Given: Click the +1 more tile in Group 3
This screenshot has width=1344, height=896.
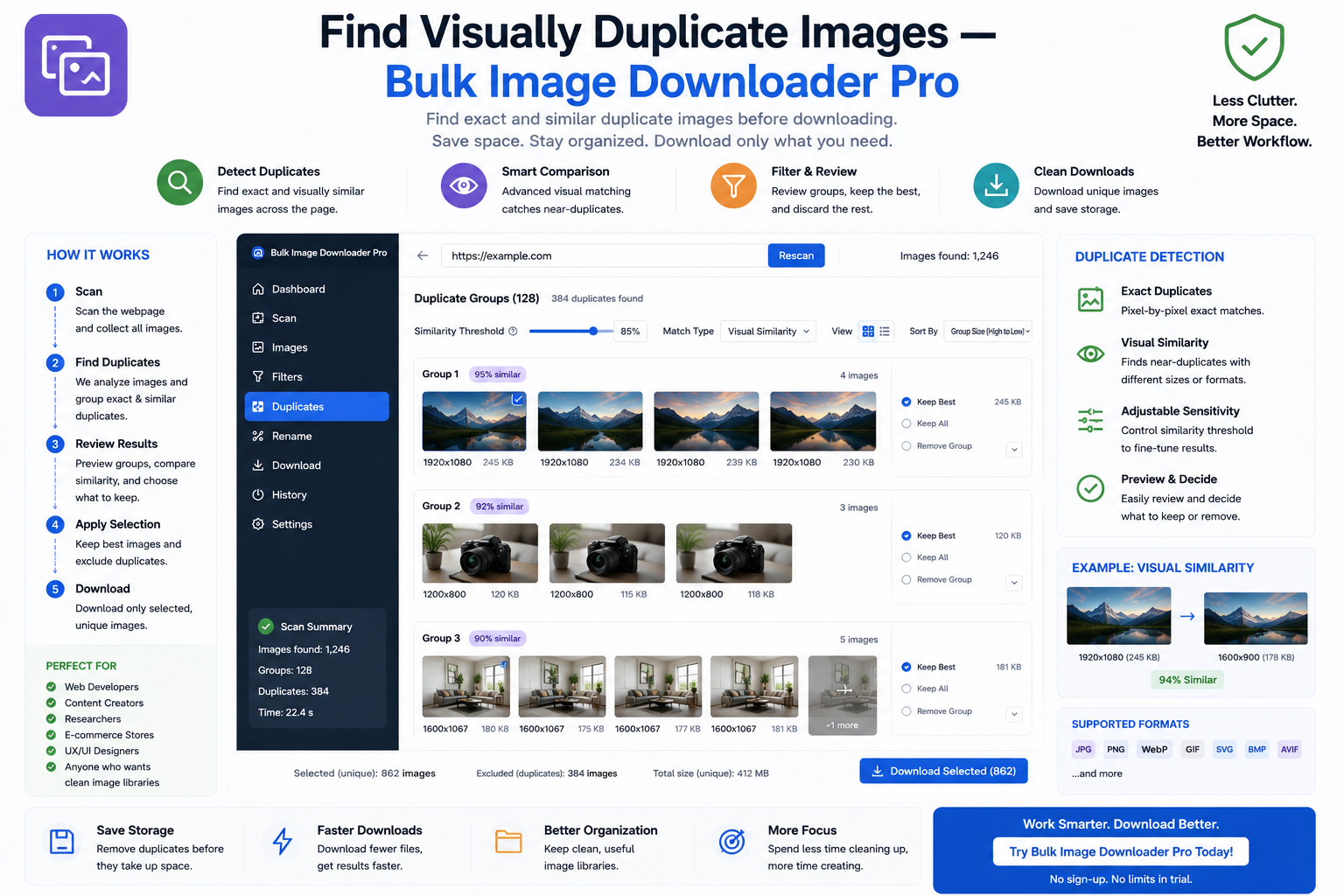Looking at the screenshot, I should tap(843, 696).
